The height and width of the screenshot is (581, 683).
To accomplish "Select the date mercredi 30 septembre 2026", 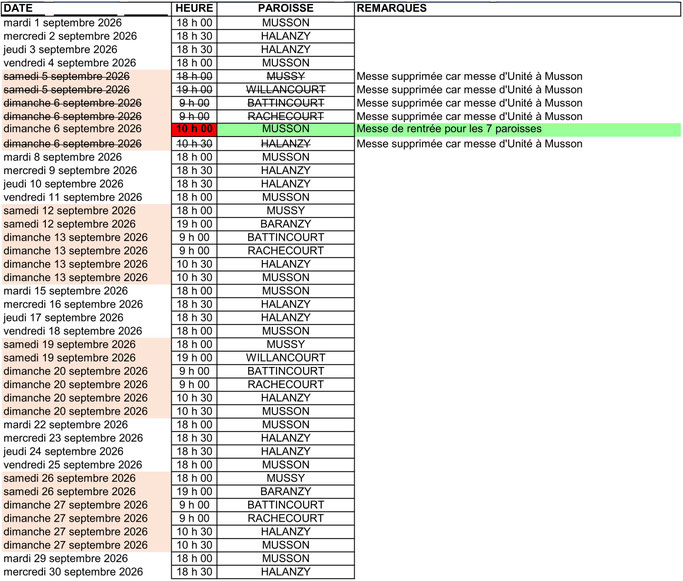I will pos(73,572).
